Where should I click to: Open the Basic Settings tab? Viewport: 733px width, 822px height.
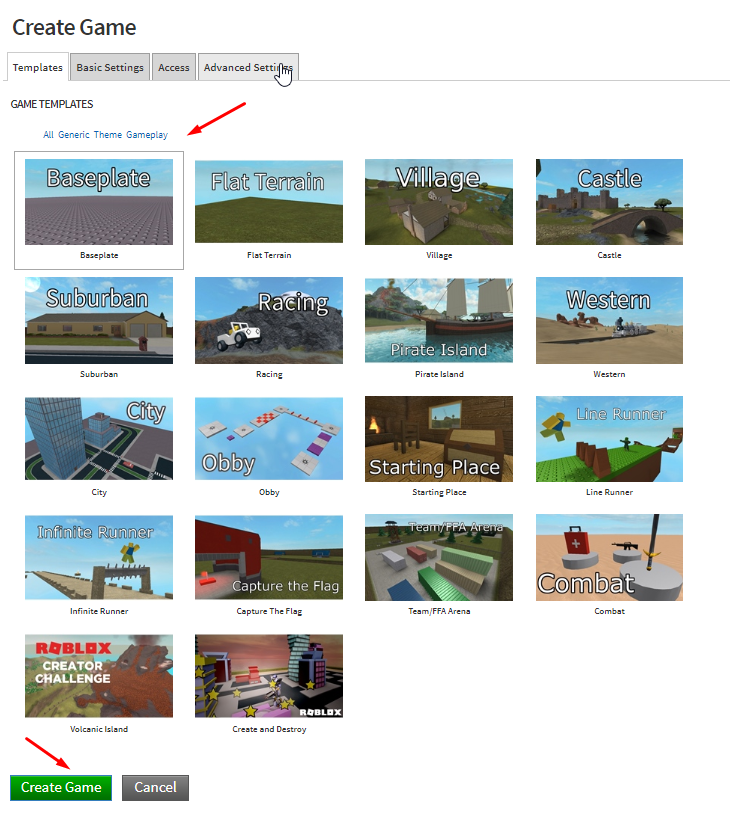pos(110,67)
